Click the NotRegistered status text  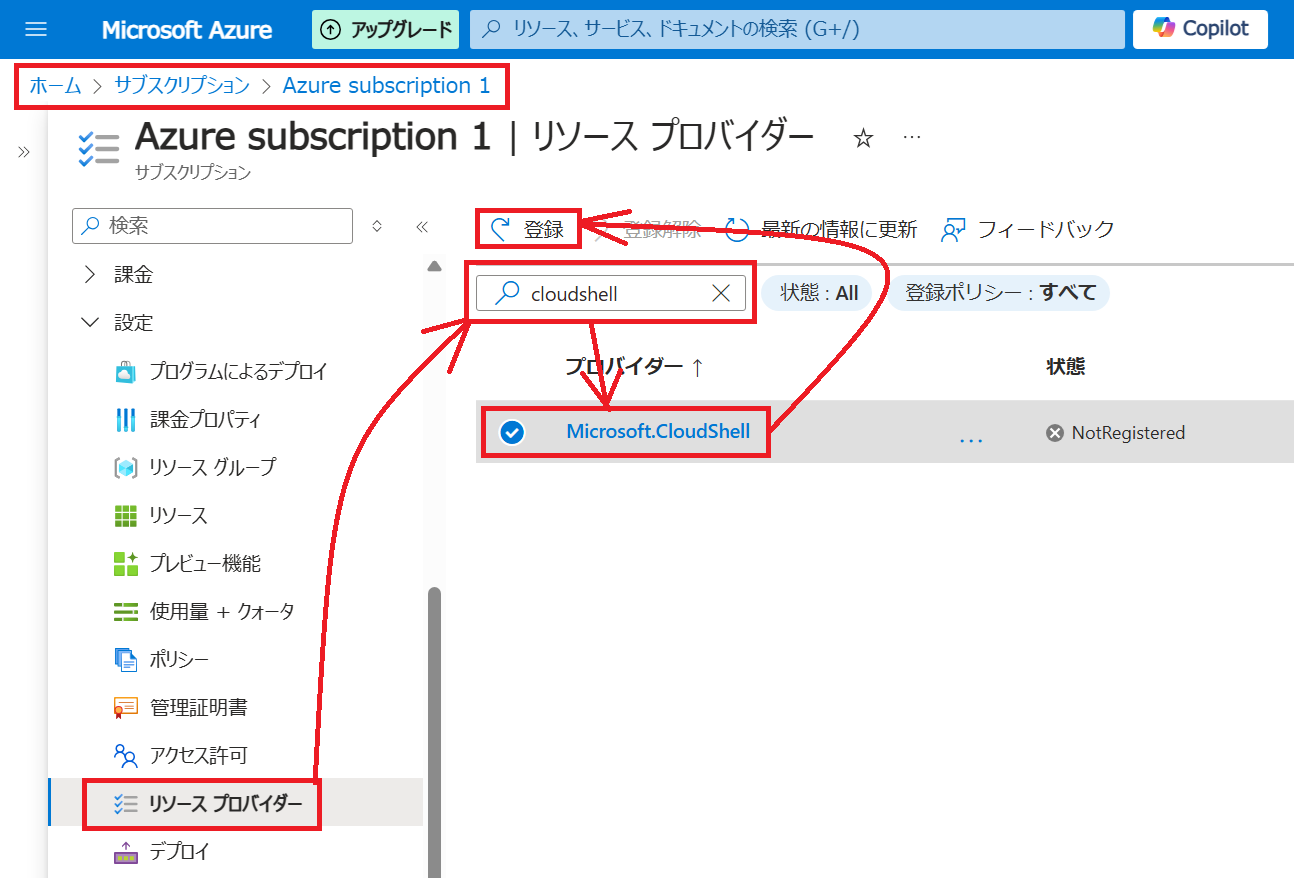pos(1128,433)
